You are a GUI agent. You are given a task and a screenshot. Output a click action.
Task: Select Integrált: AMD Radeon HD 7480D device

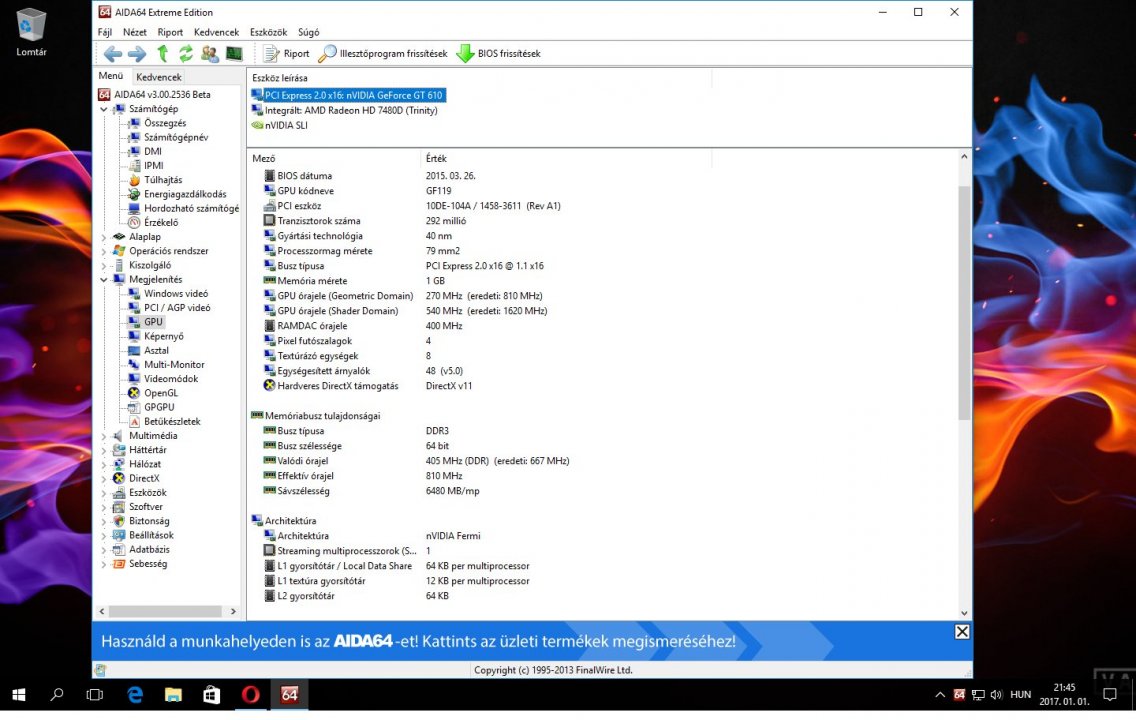351,110
